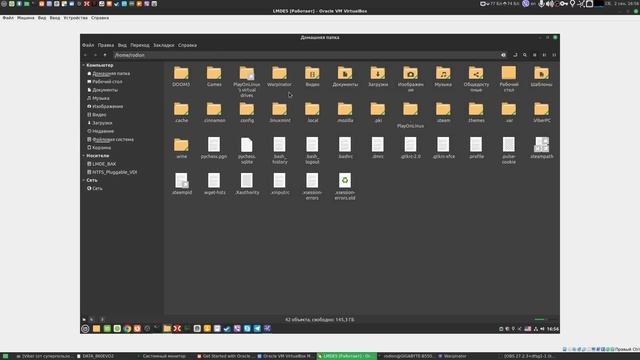Collapse the Сеть sidebar section
This screenshot has height=360, width=640.
coord(84,180)
